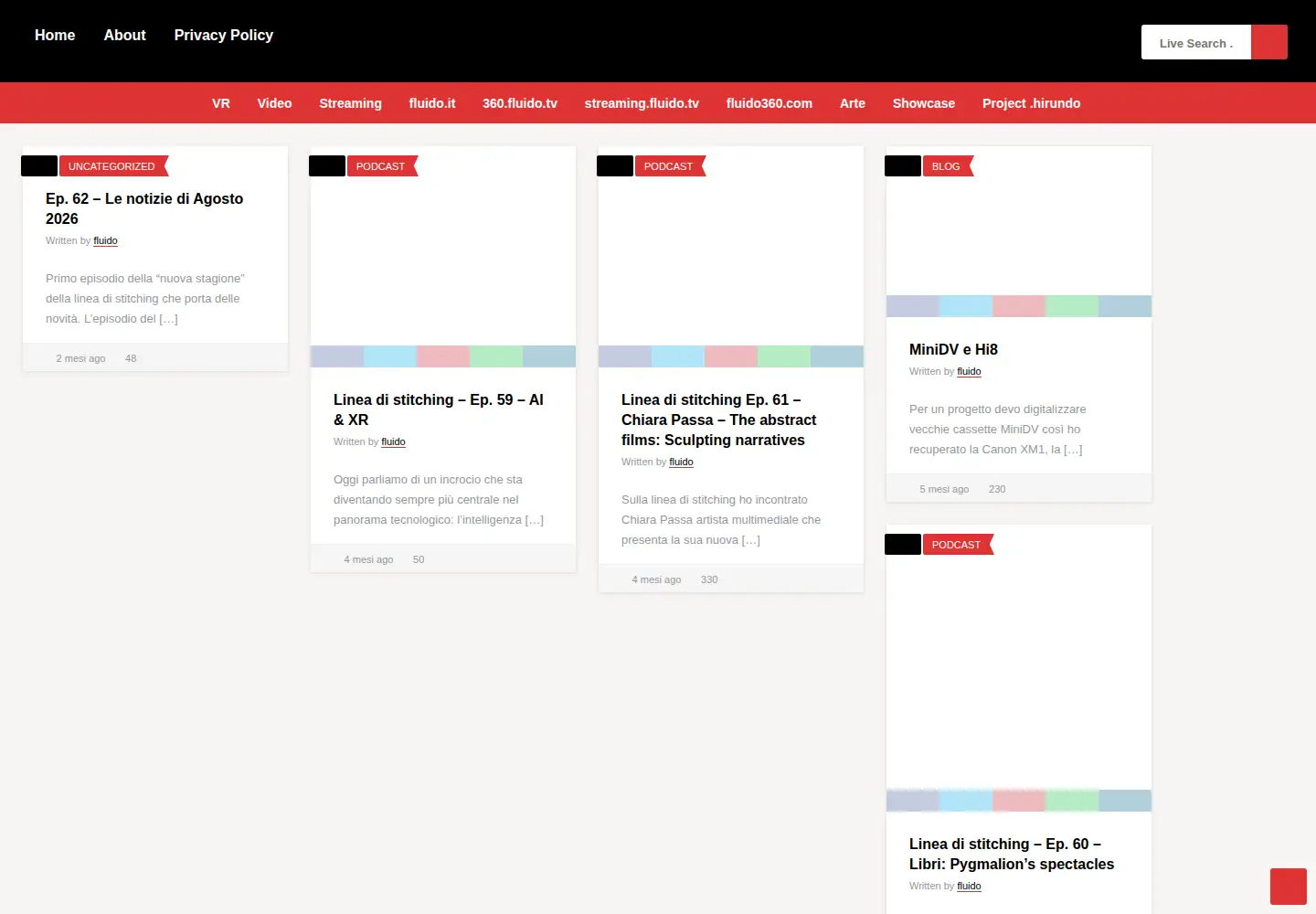Open fluido.it link in navbar
This screenshot has height=914, width=1316.
[x=432, y=103]
